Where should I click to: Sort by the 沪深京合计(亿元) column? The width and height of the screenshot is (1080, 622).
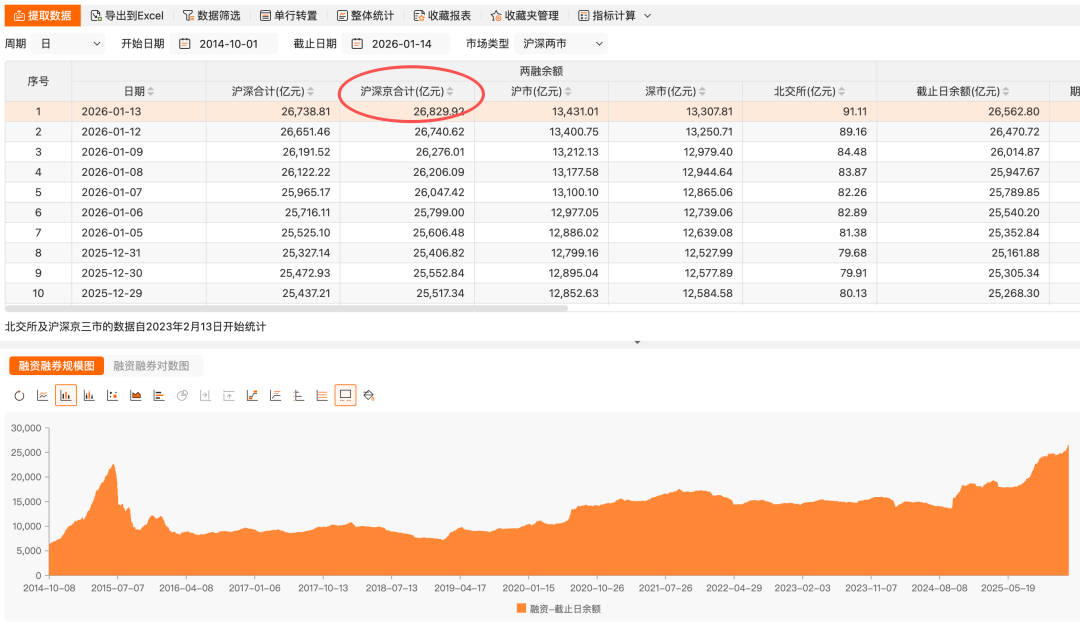pyautogui.click(x=450, y=91)
